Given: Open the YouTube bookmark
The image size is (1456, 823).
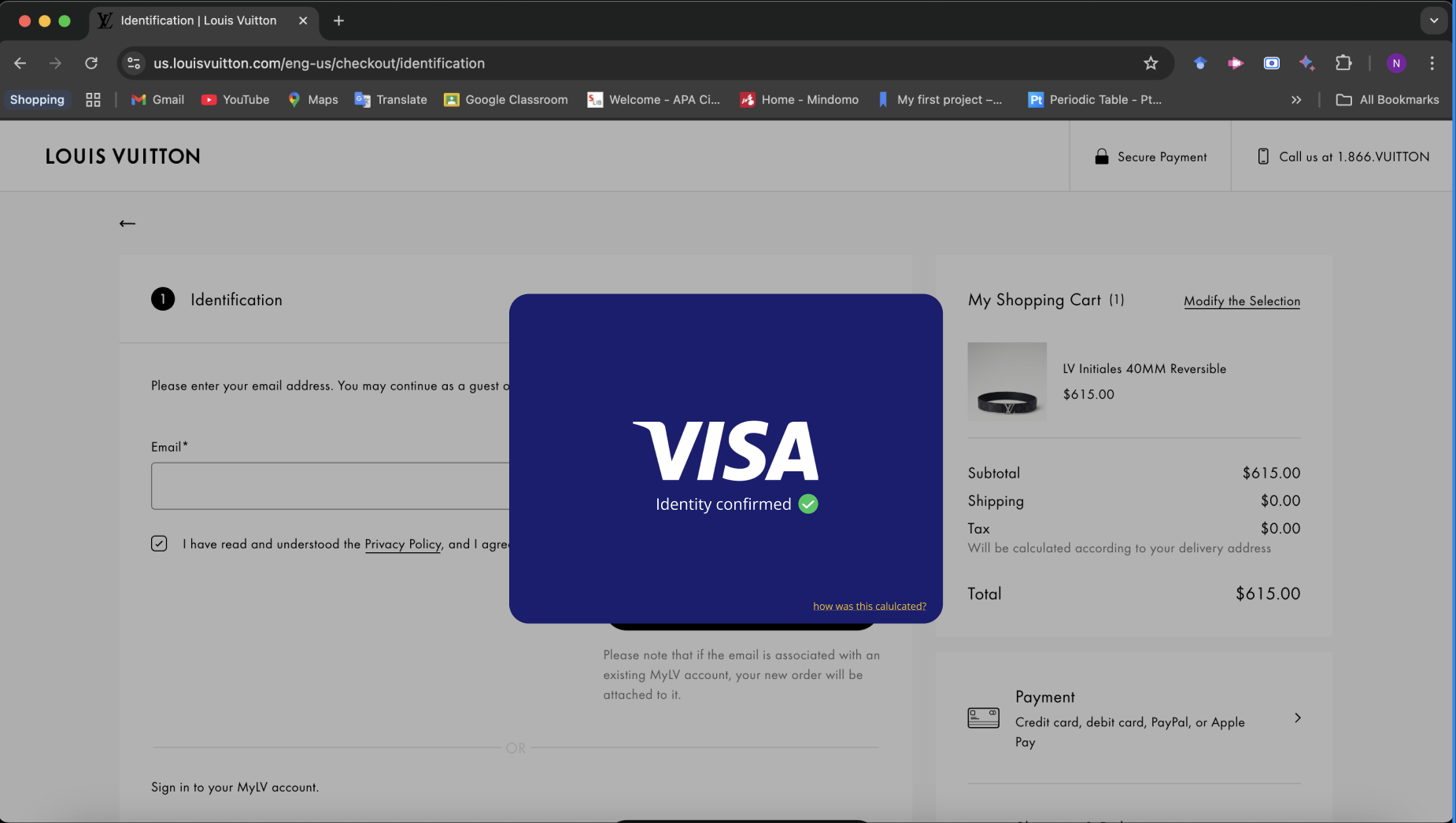Looking at the screenshot, I should pos(235,100).
